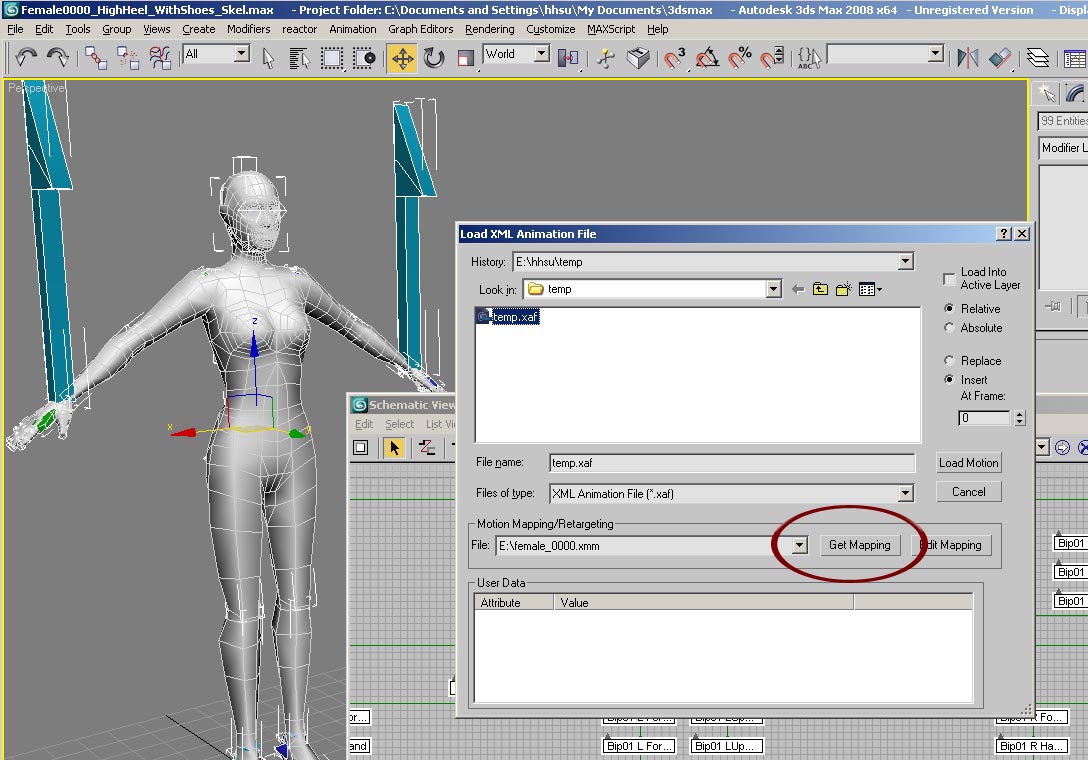1088x760 pixels.
Task: Click the Edit Mapping button
Action: click(951, 545)
